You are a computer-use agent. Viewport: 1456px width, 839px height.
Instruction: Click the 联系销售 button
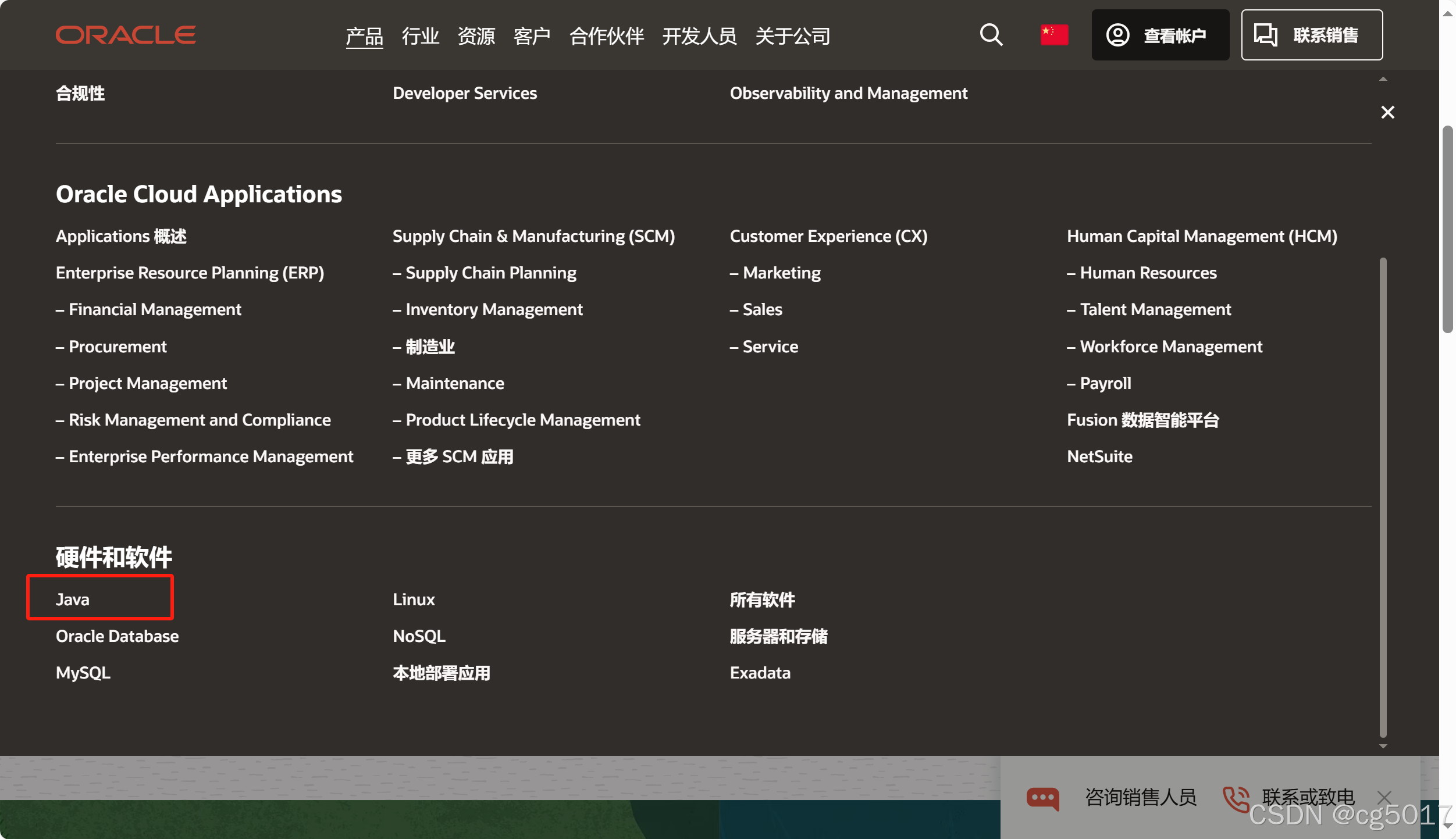click(x=1311, y=35)
